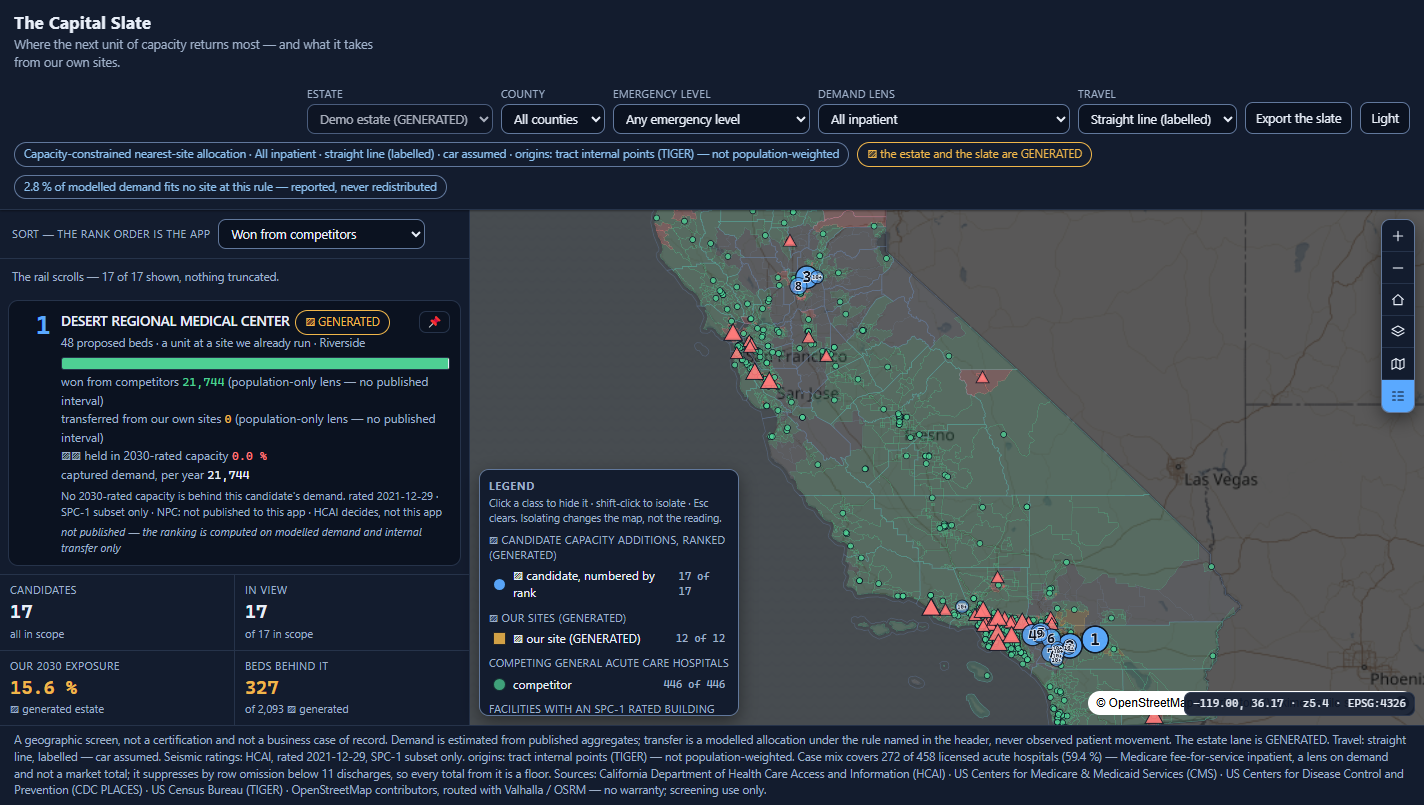Zoom out of the map
This screenshot has height=805, width=1424.
coord(1397,268)
